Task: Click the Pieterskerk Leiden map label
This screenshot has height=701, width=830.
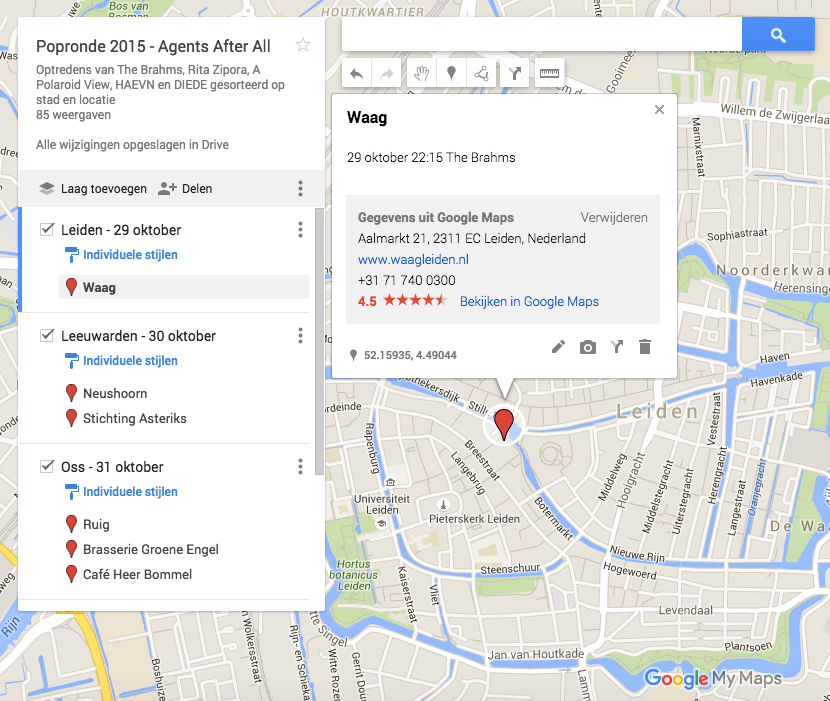Action: tap(474, 519)
